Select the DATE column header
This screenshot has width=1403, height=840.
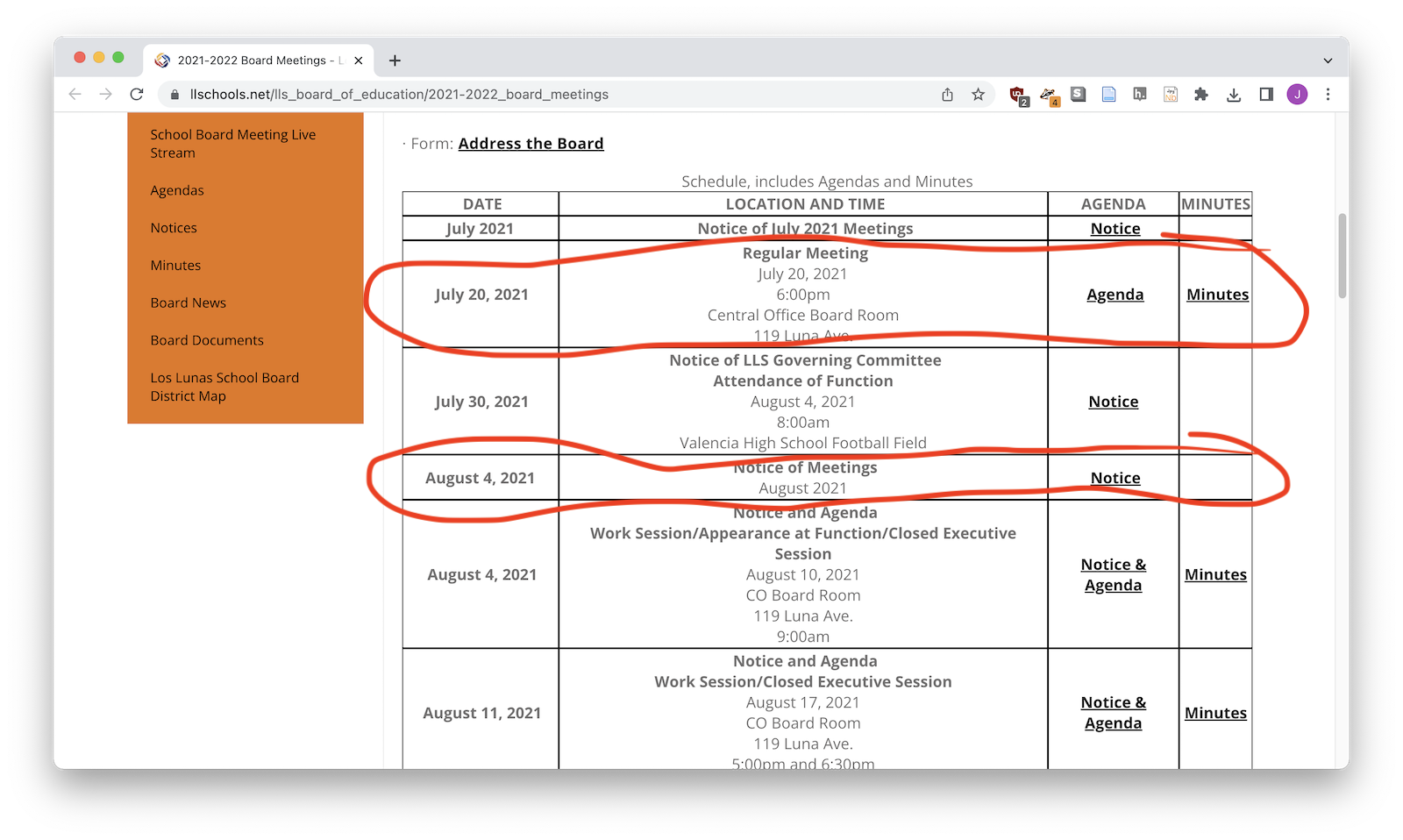tap(482, 204)
